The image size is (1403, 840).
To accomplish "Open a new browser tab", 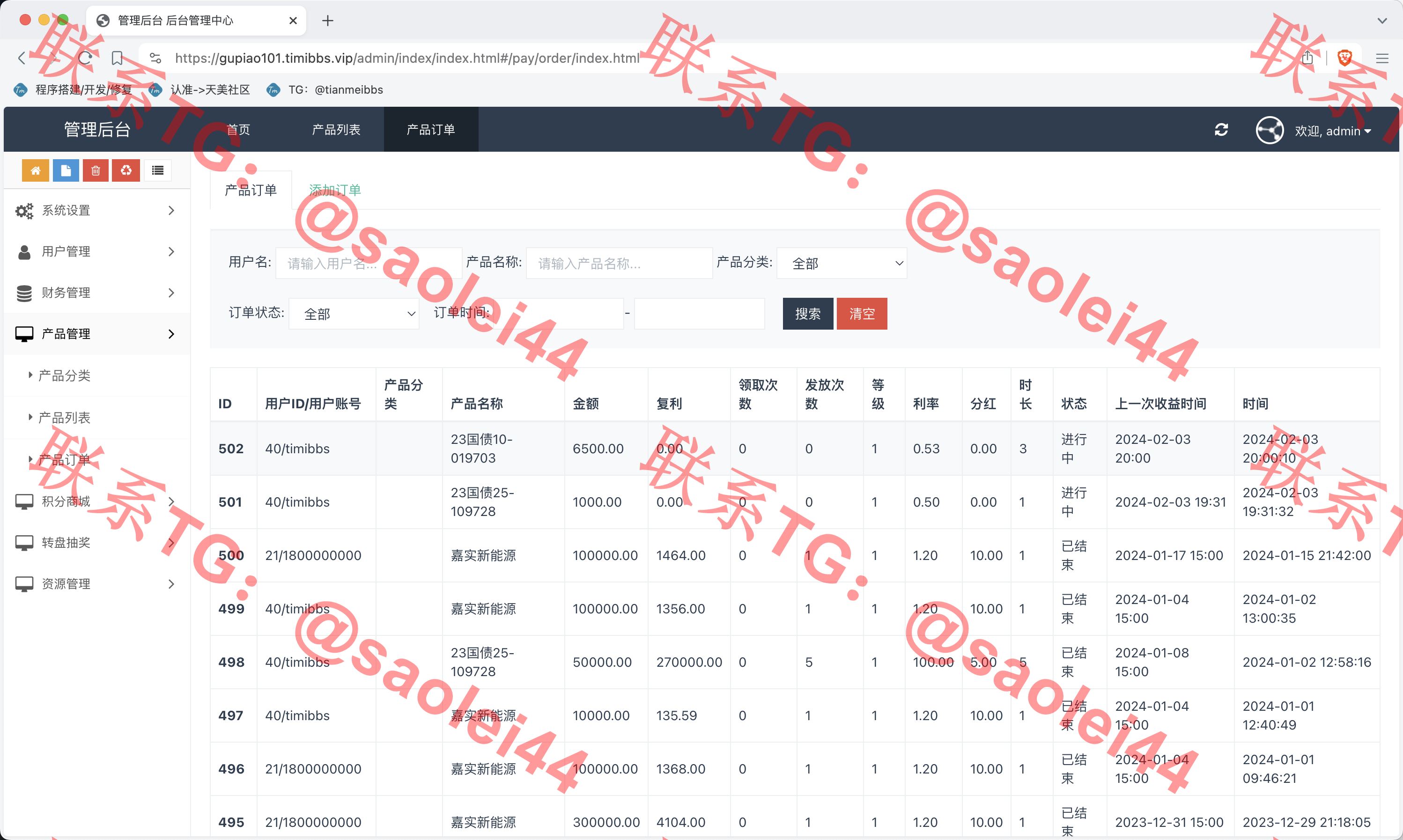I will point(328,21).
